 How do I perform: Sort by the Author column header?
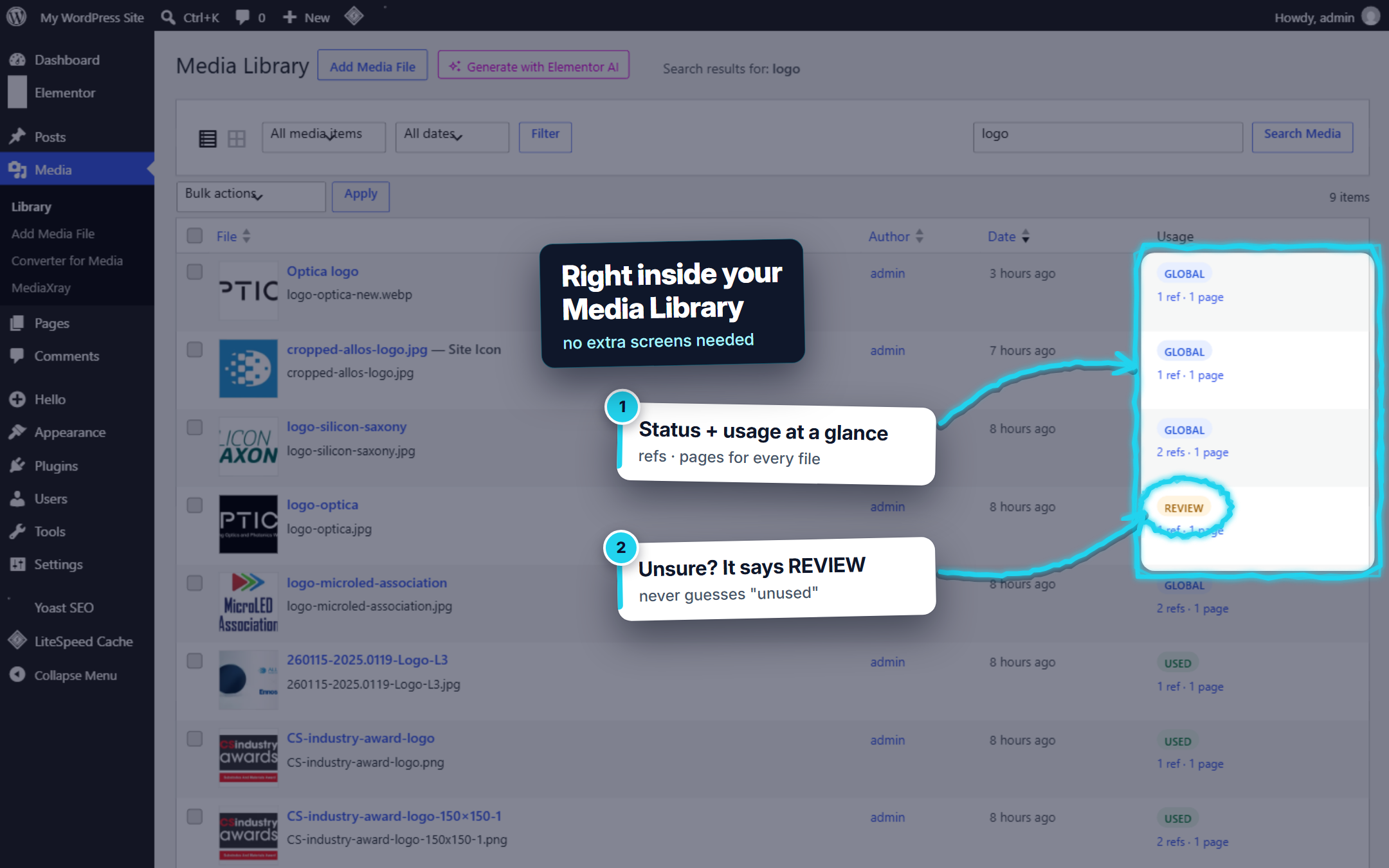click(896, 236)
